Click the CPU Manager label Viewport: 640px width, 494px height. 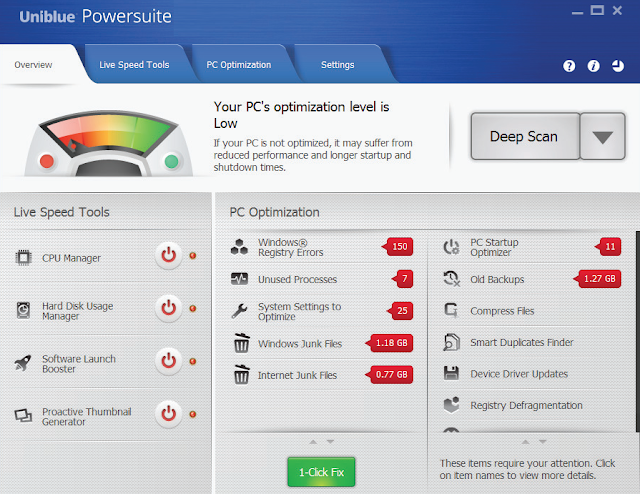(x=71, y=258)
